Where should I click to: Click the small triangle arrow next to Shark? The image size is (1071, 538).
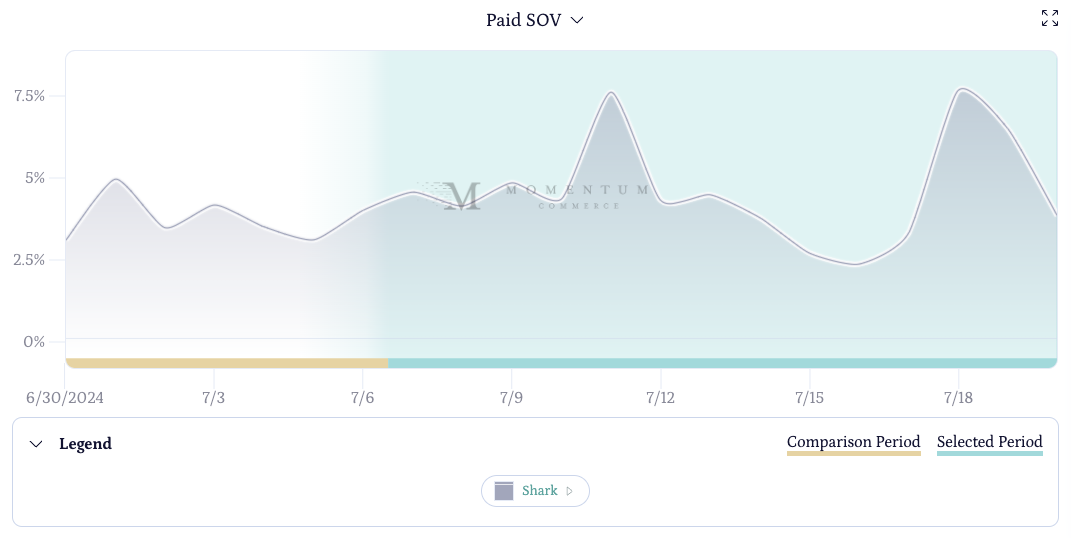(x=570, y=491)
